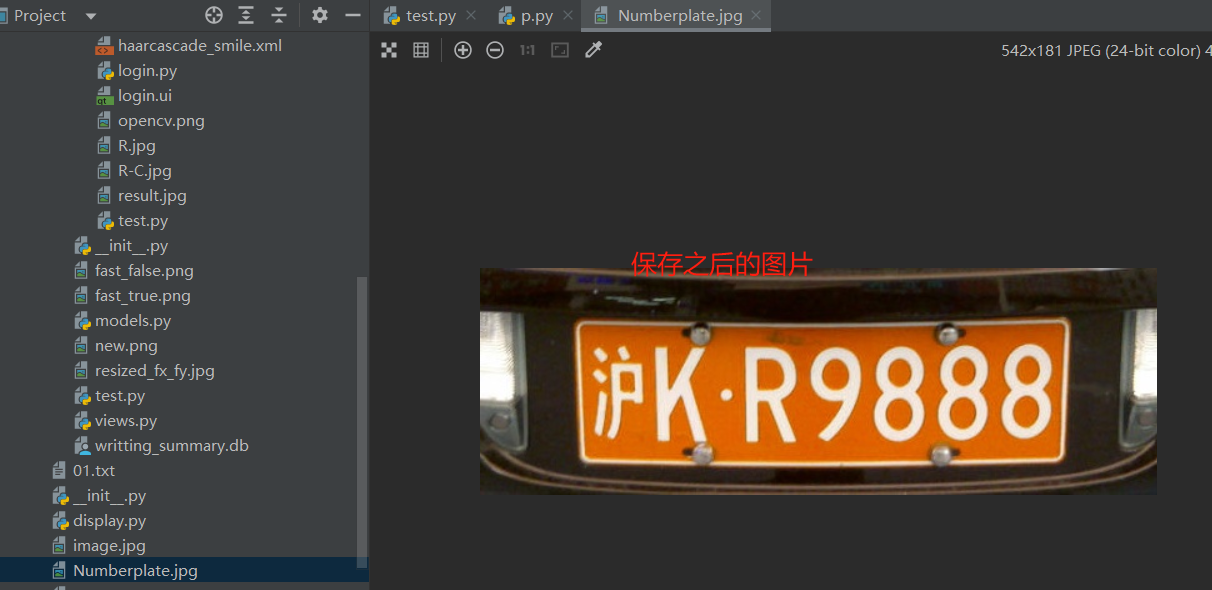Close the Numberplate.jpg tab

(756, 16)
